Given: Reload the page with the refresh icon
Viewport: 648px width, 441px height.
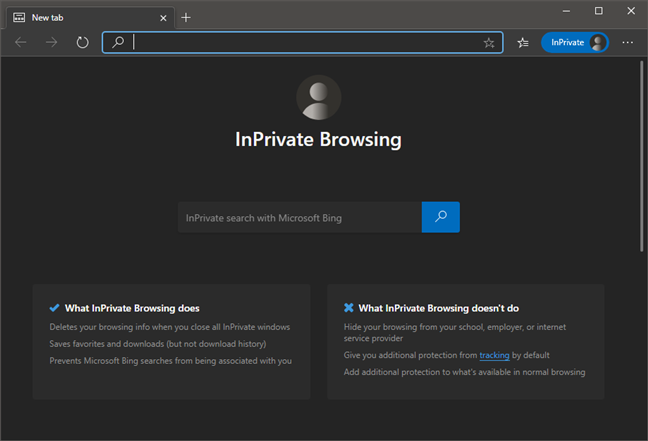Looking at the screenshot, I should (x=82, y=42).
